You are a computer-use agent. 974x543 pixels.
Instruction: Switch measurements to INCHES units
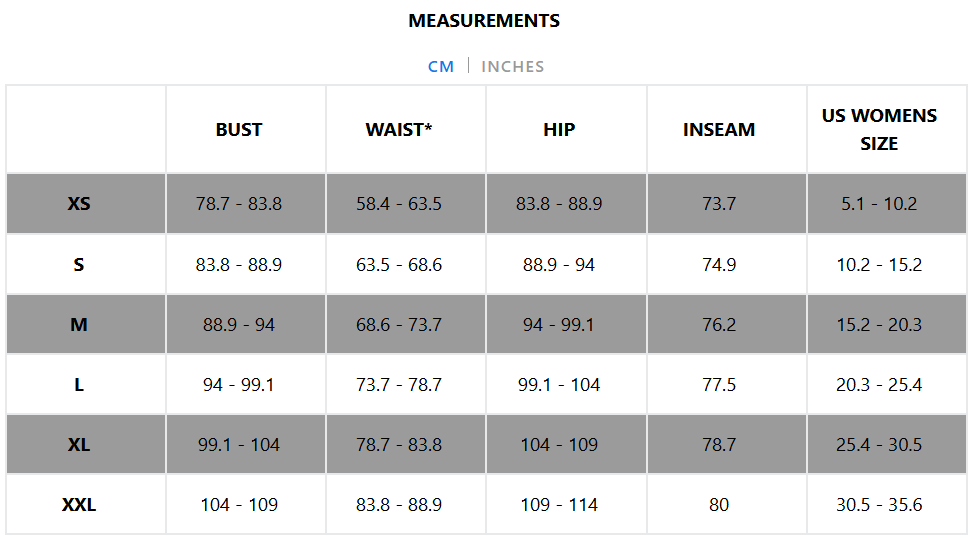pyautogui.click(x=512, y=66)
